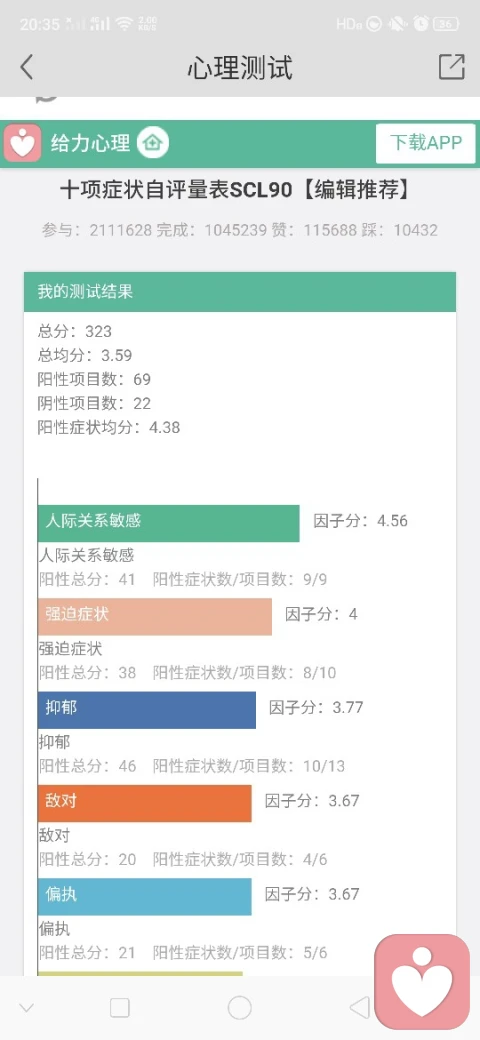Tap the Android recent apps square button
This screenshot has width=480, height=1040.
tap(120, 1008)
